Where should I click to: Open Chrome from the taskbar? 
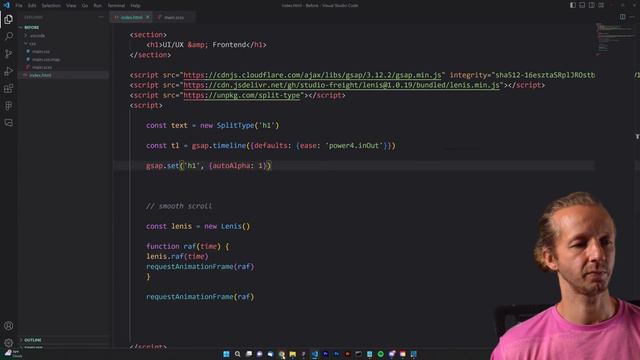282,354
